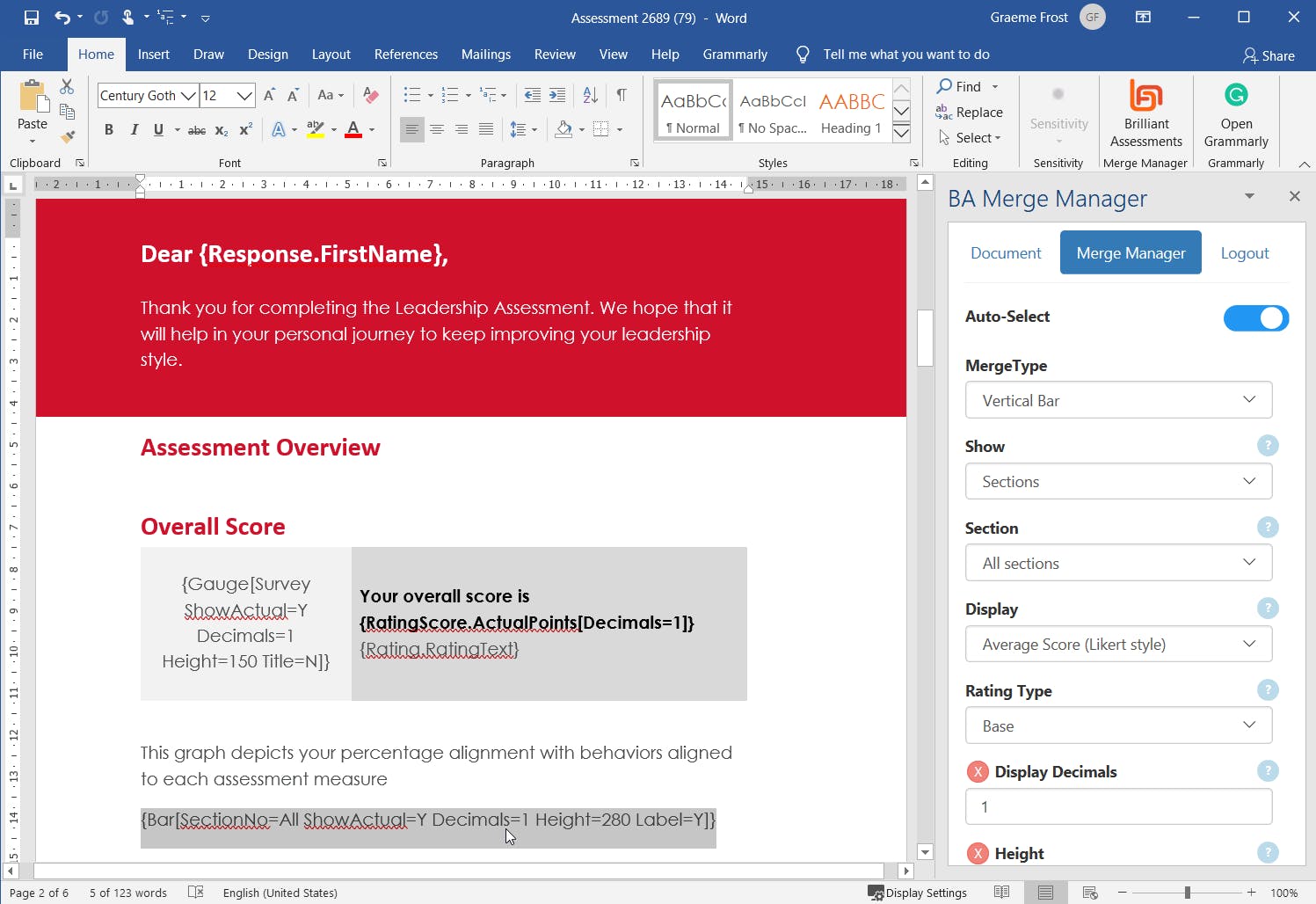
Task: Apply bold formatting with the B icon
Action: 109,130
